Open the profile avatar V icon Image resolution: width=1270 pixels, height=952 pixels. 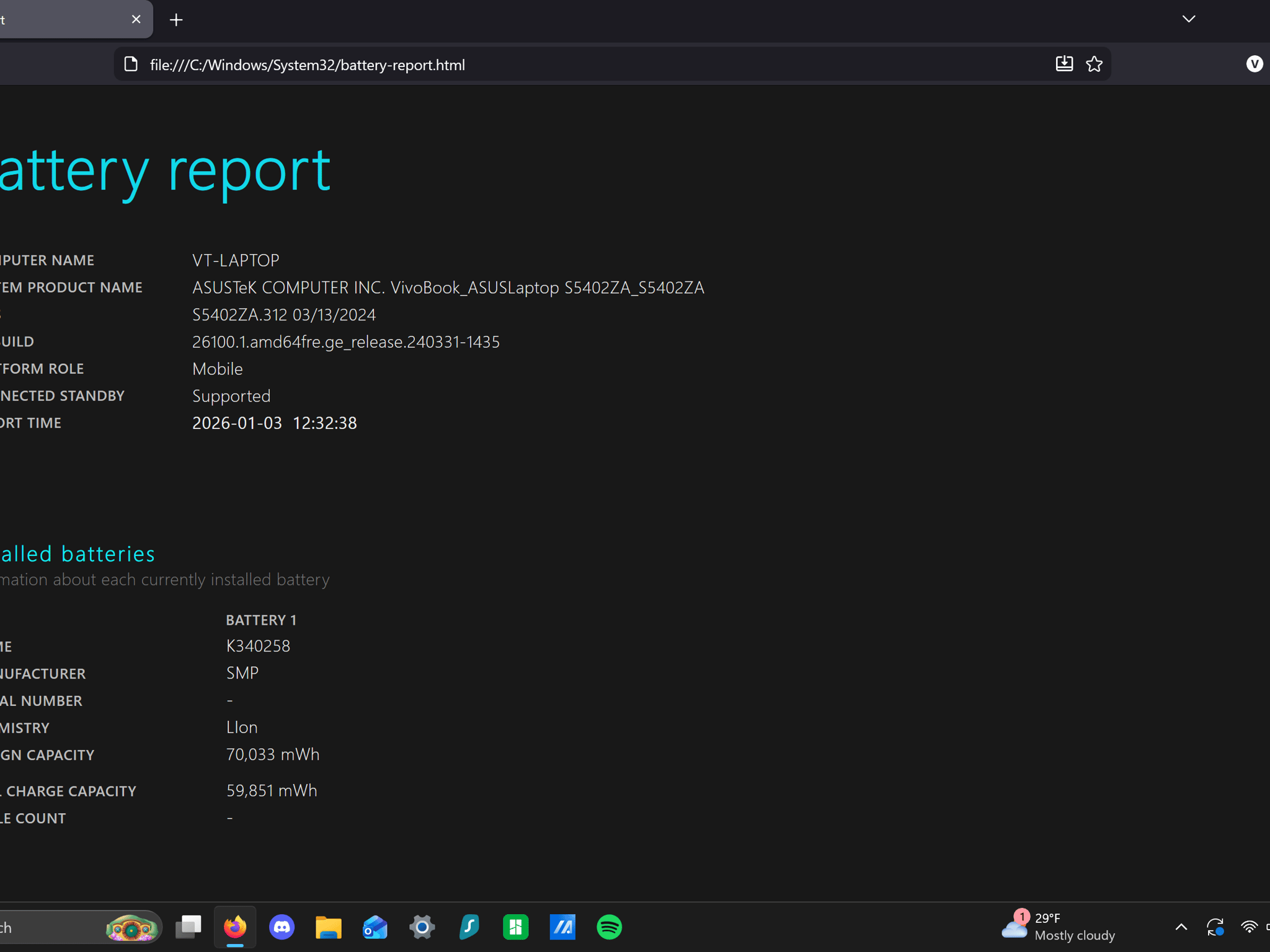1254,64
